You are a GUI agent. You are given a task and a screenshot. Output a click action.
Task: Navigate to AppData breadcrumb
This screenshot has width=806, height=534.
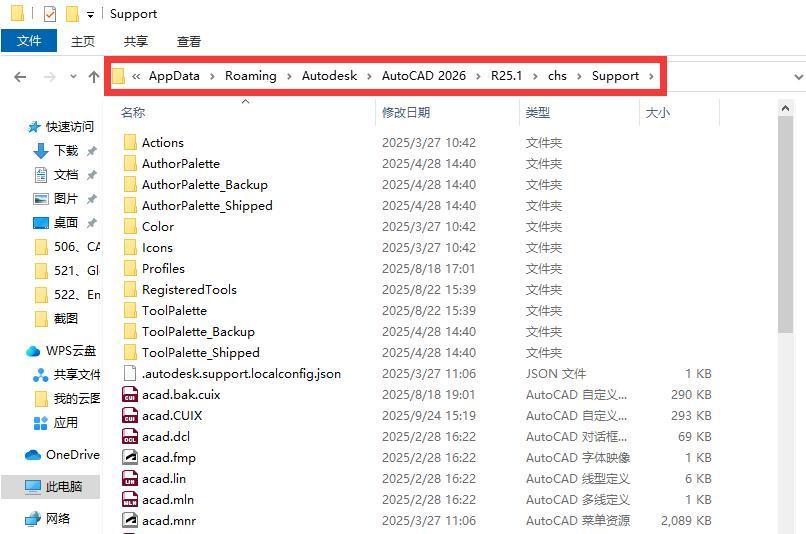coord(174,76)
